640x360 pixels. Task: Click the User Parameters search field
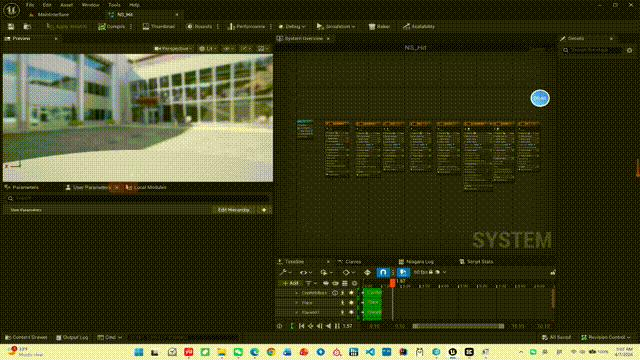(138, 198)
